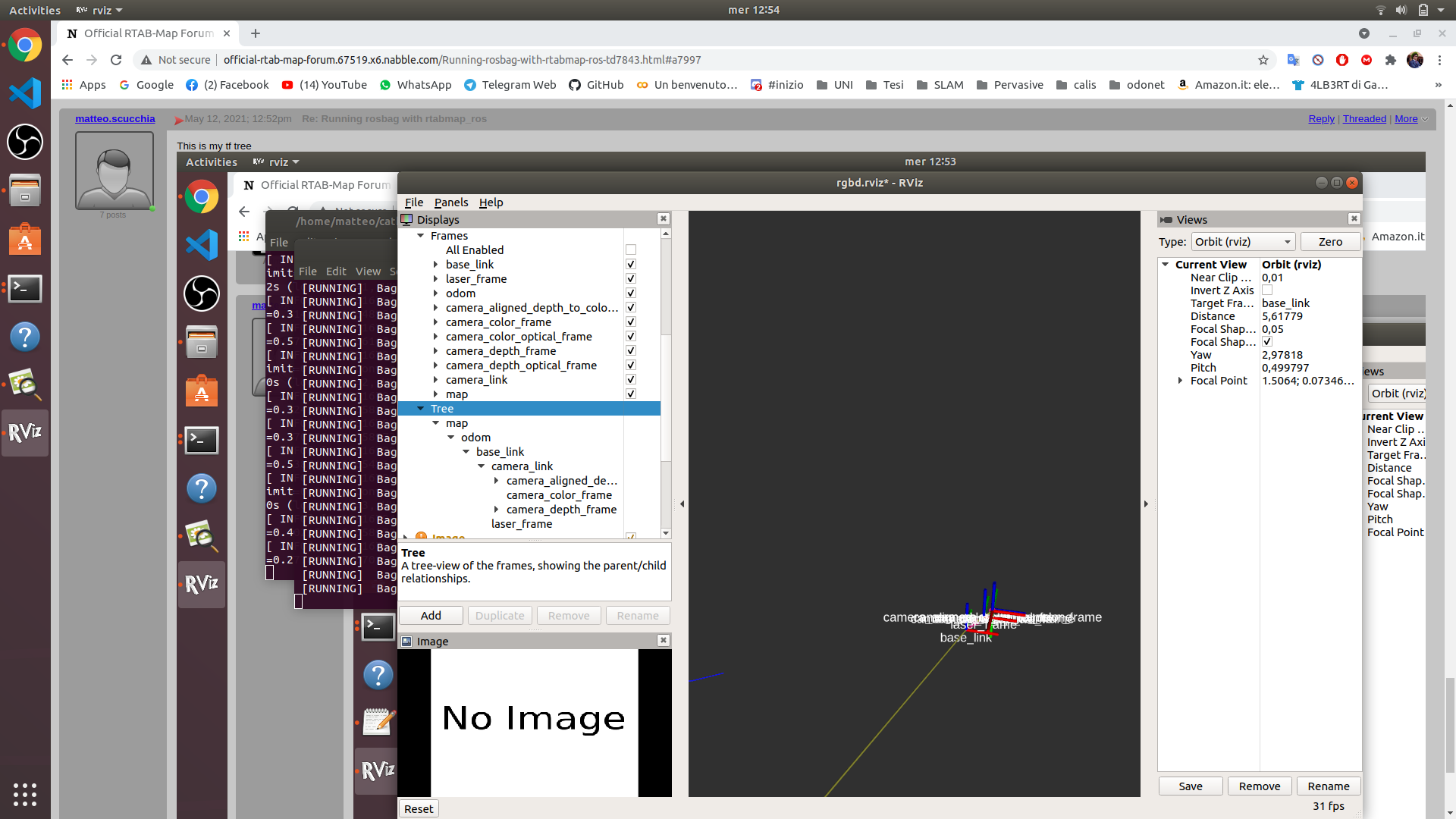The width and height of the screenshot is (1456, 819).
Task: Open the GitHub bookmark
Action: click(x=596, y=85)
